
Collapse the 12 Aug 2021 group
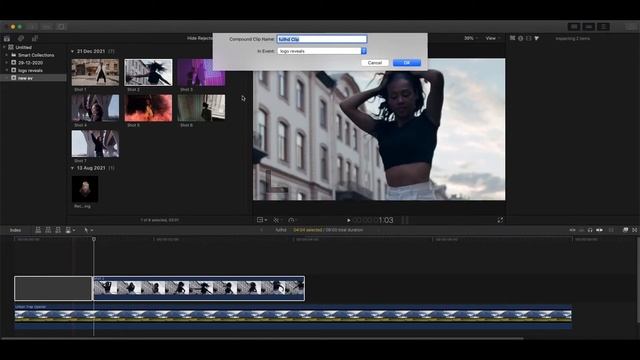point(72,168)
